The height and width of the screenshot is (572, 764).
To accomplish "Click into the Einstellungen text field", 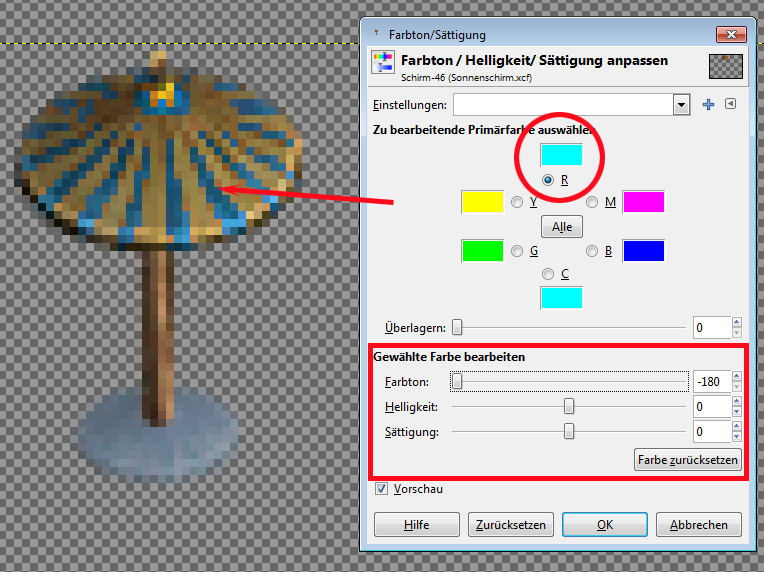I will [x=563, y=105].
